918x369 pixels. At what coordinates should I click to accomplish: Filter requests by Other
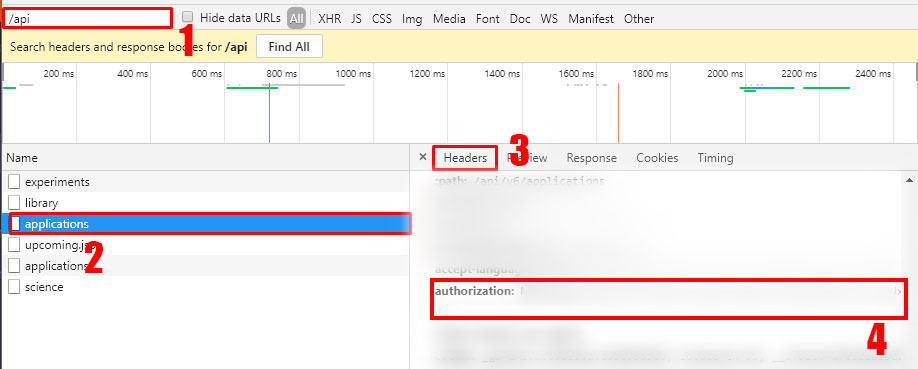pos(639,19)
